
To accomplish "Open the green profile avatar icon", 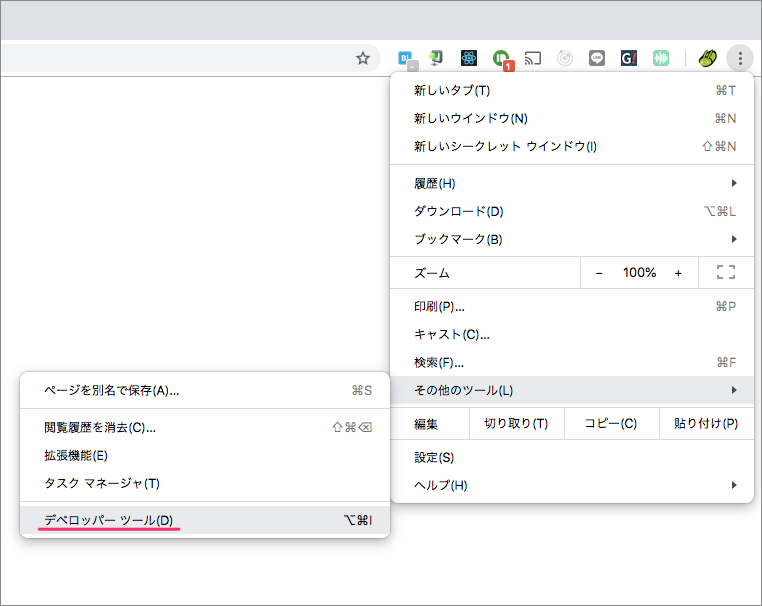I will [707, 59].
